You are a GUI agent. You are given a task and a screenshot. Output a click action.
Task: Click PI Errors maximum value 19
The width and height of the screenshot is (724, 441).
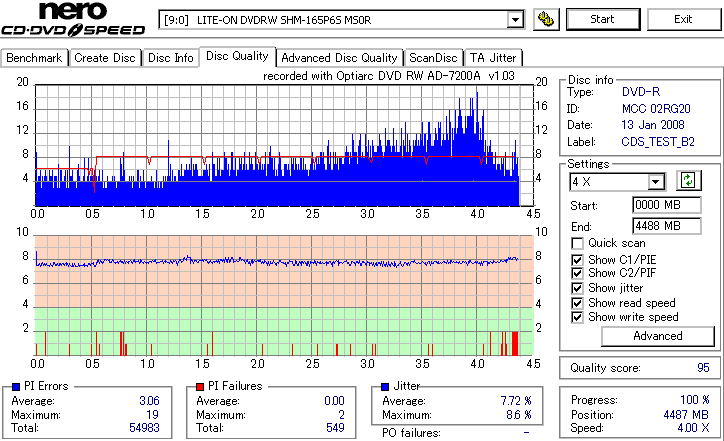point(152,415)
